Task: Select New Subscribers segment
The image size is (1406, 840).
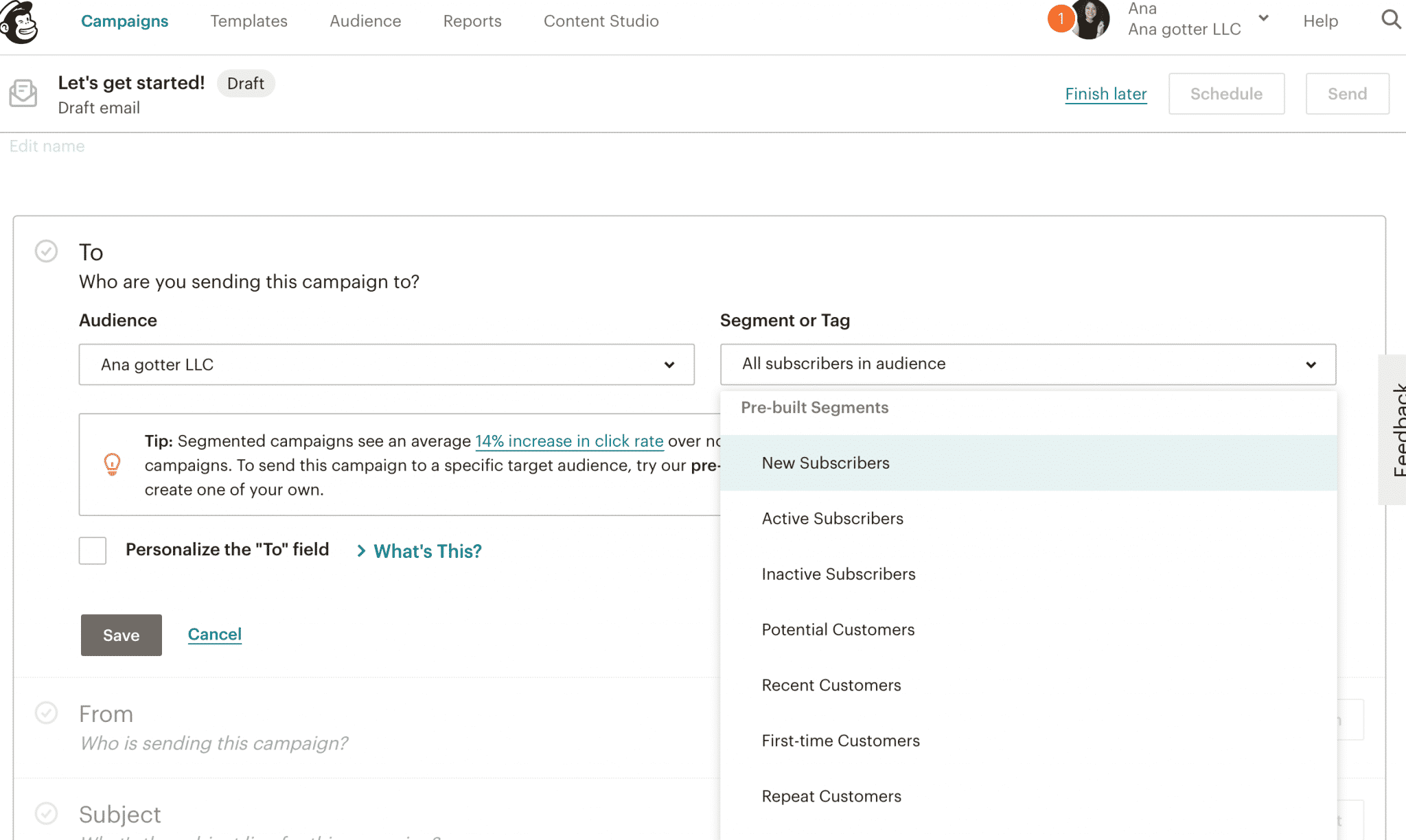Action: pyautogui.click(x=1028, y=463)
